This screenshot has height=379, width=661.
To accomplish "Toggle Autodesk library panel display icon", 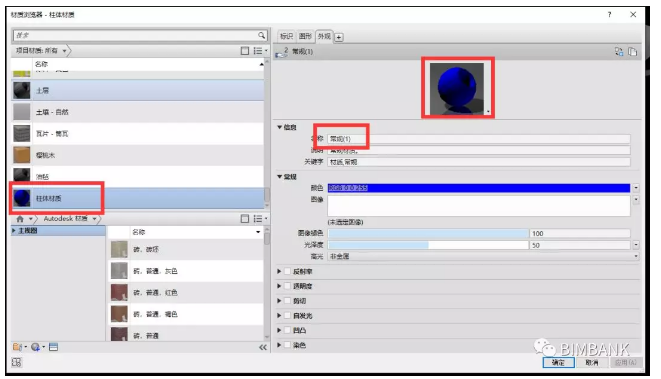I will pyautogui.click(x=245, y=219).
